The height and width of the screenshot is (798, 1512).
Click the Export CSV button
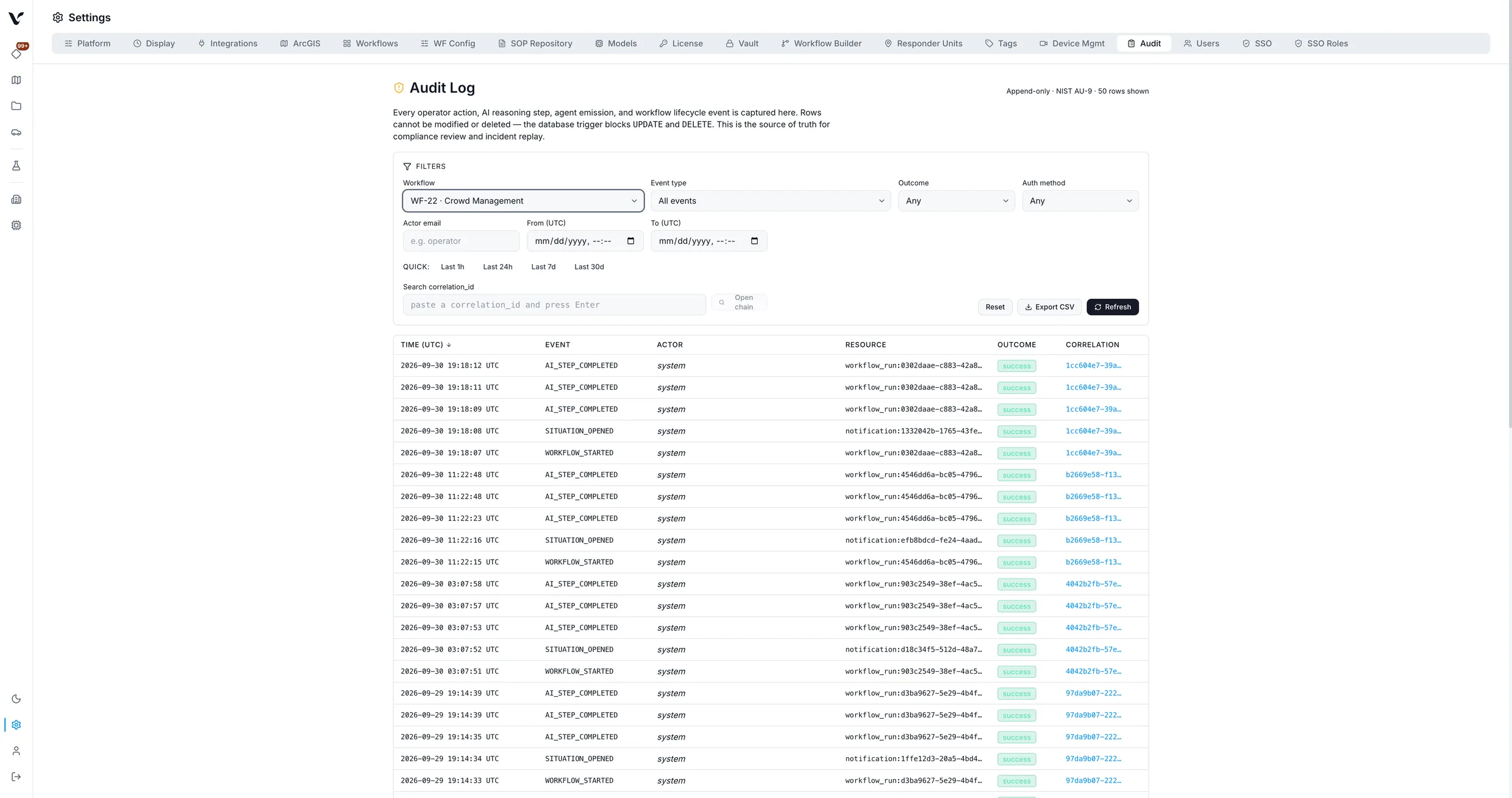(1049, 307)
